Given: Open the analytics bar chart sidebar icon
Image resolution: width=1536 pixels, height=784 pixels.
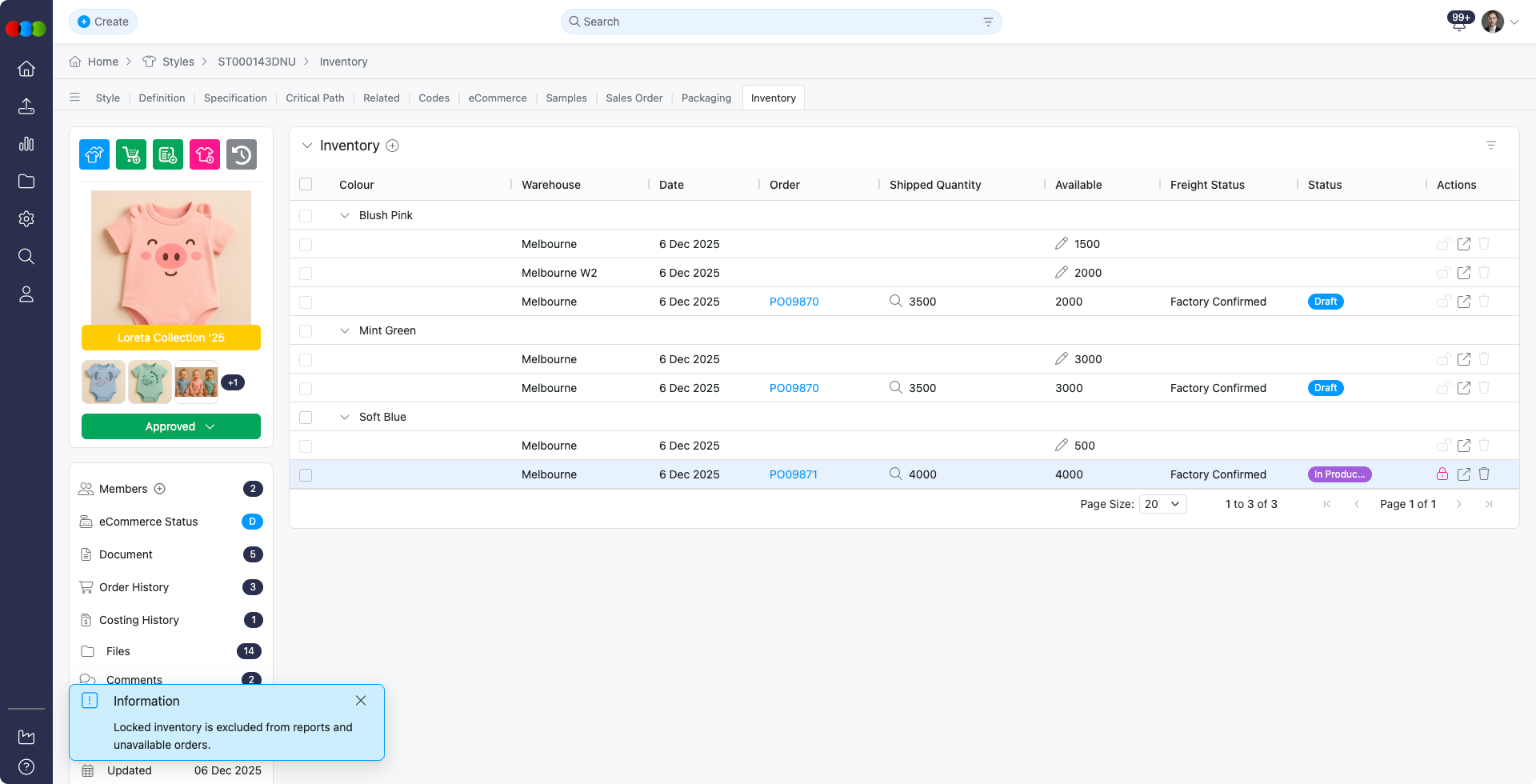Looking at the screenshot, I should click(x=26, y=144).
